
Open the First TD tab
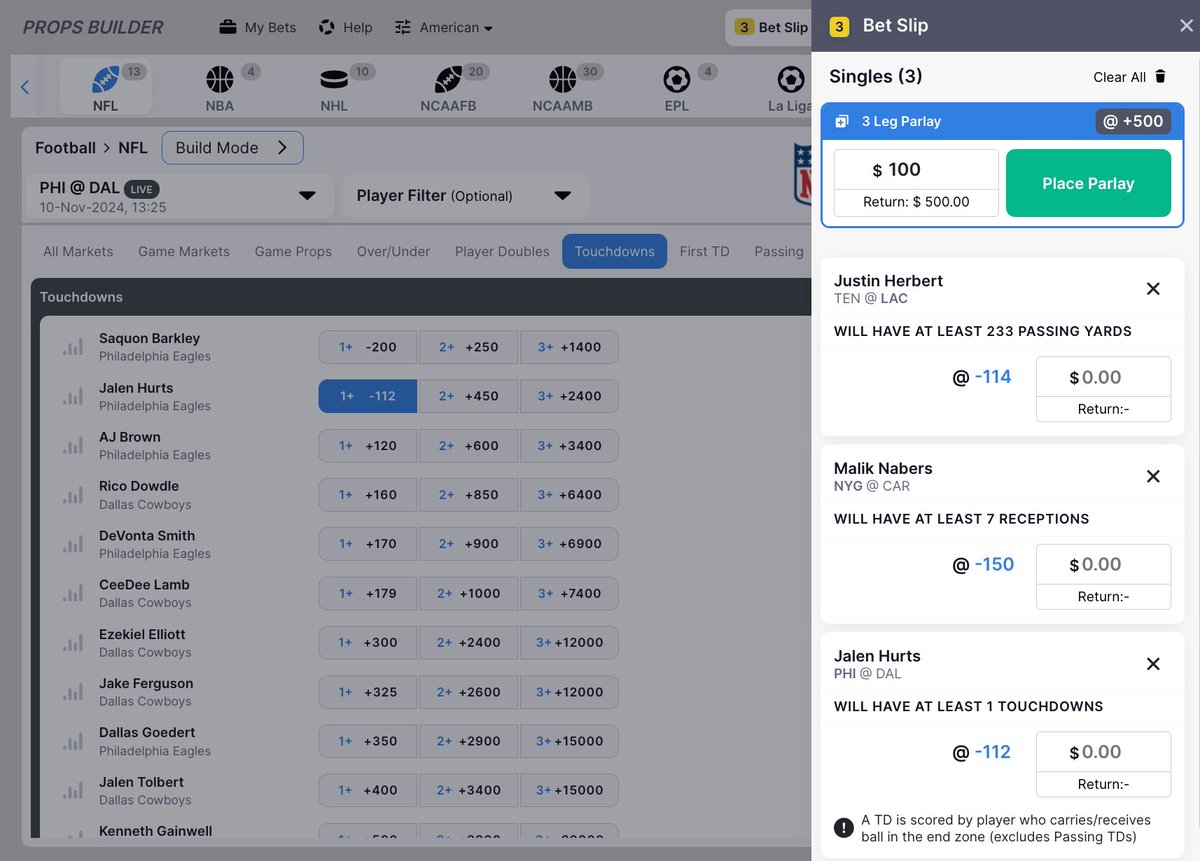pyautogui.click(x=705, y=252)
